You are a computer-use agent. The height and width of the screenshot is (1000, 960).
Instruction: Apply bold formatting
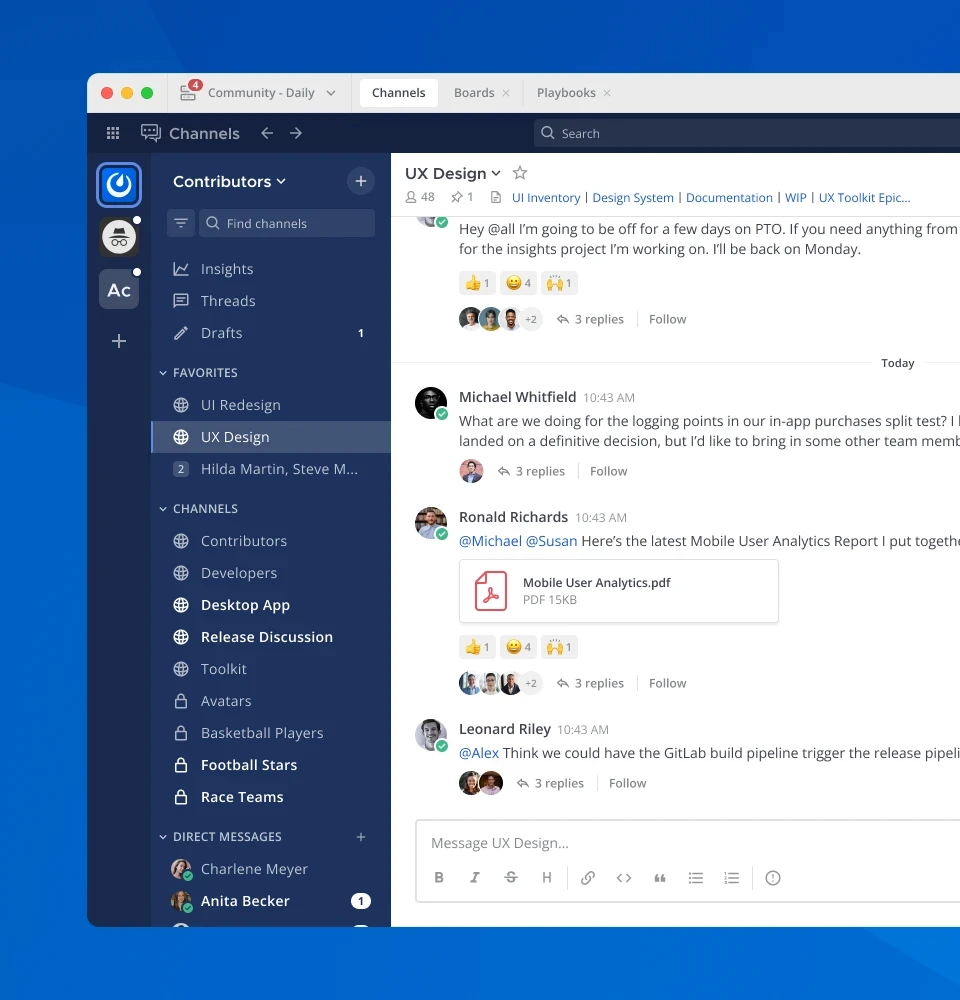[x=439, y=878]
